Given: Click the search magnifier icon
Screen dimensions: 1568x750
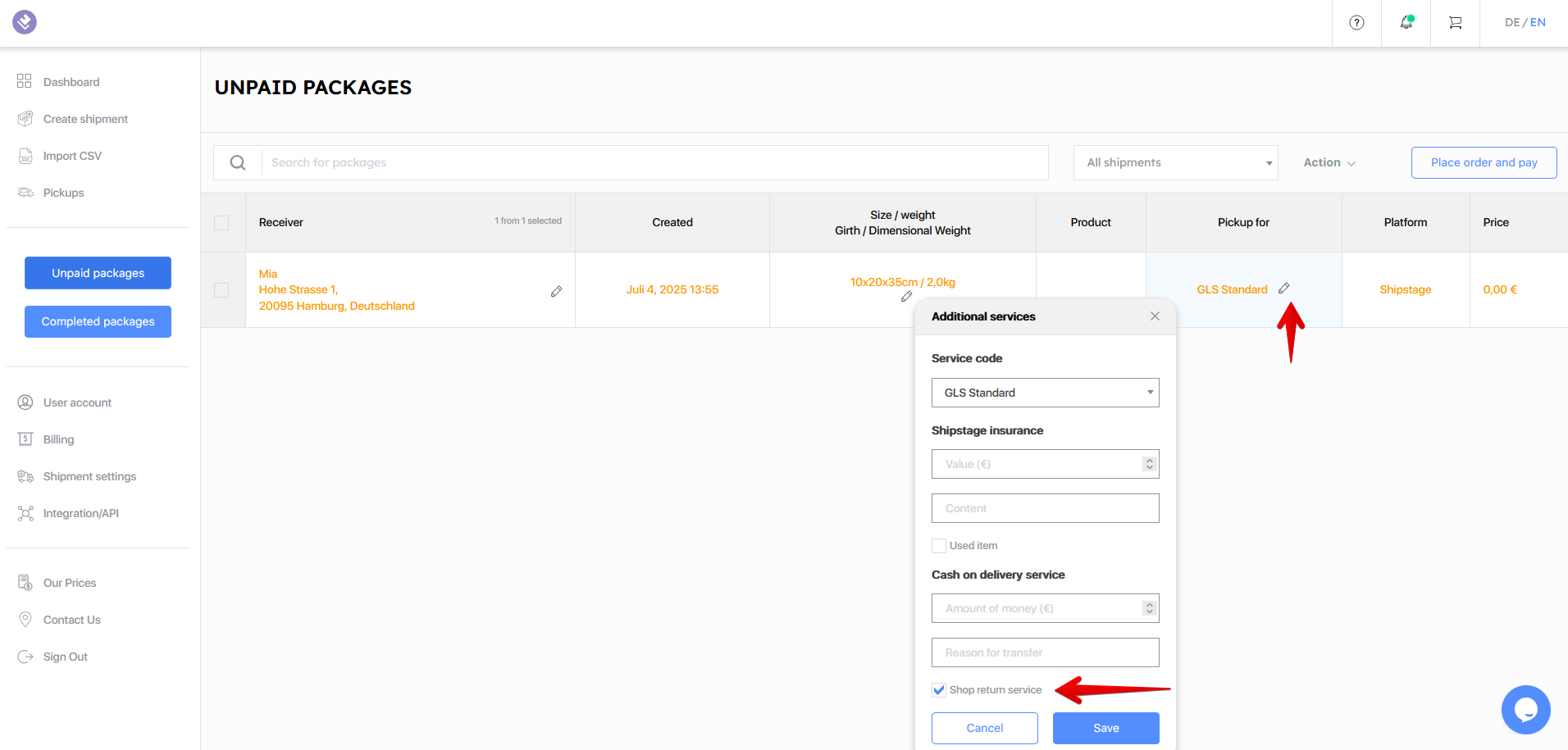Looking at the screenshot, I should 238,163.
